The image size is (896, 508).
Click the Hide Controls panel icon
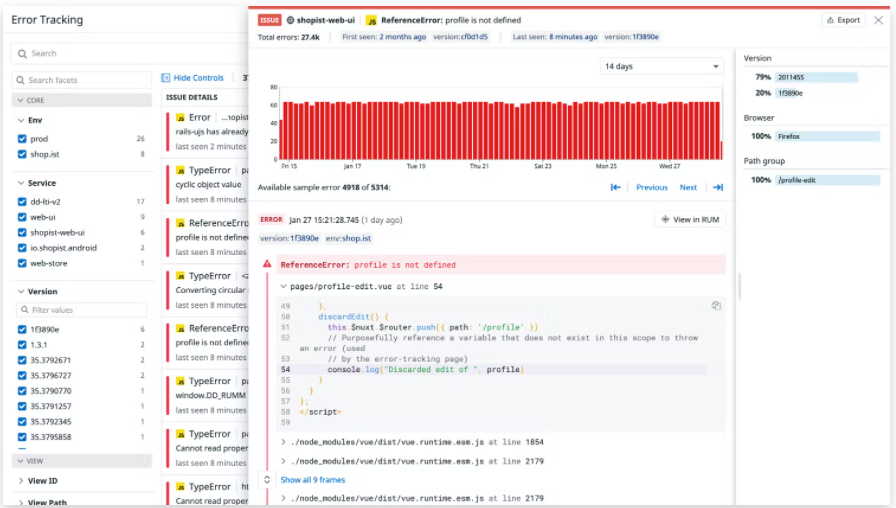pos(166,78)
